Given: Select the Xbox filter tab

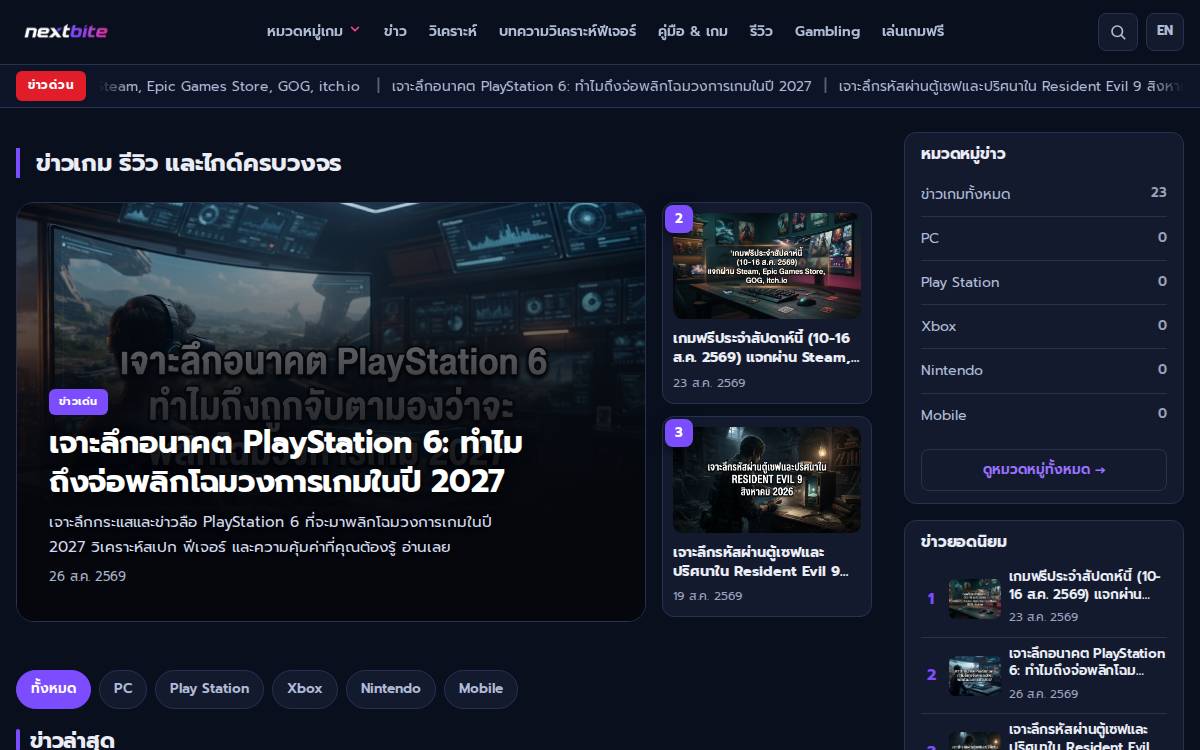Looking at the screenshot, I should coord(305,689).
